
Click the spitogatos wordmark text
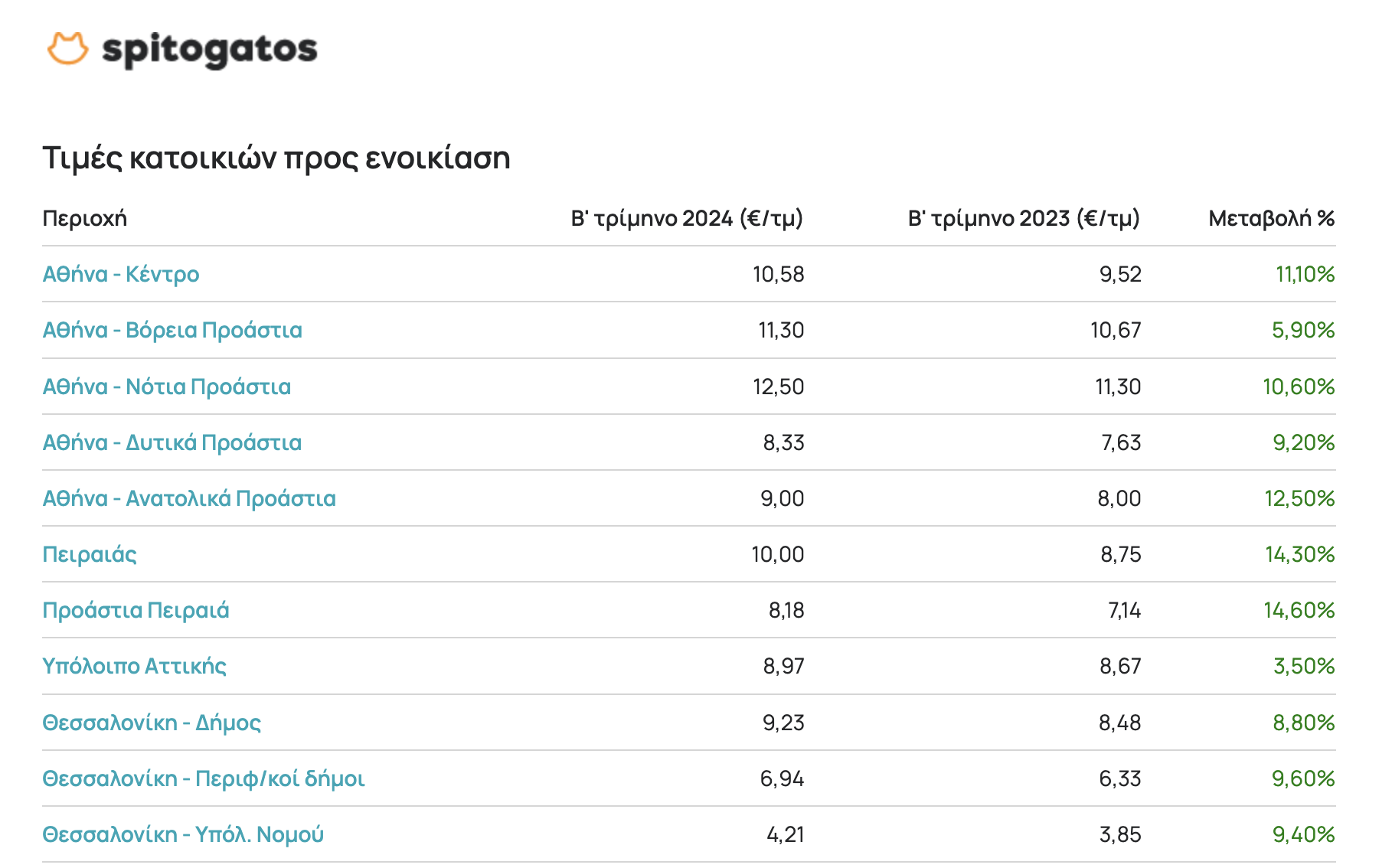pos(209,51)
